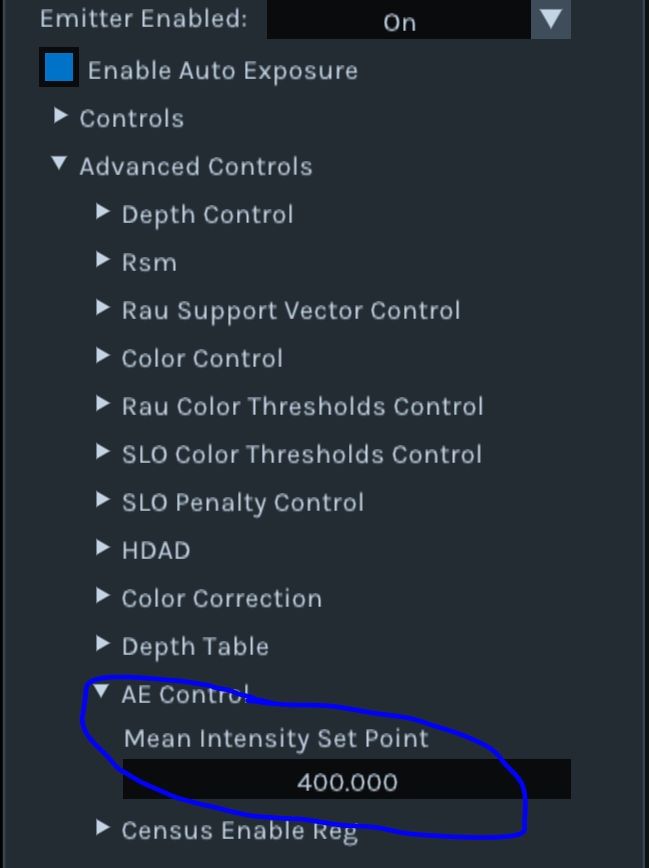Expand the Color Correction group
The height and width of the screenshot is (868, 649).
coord(102,597)
